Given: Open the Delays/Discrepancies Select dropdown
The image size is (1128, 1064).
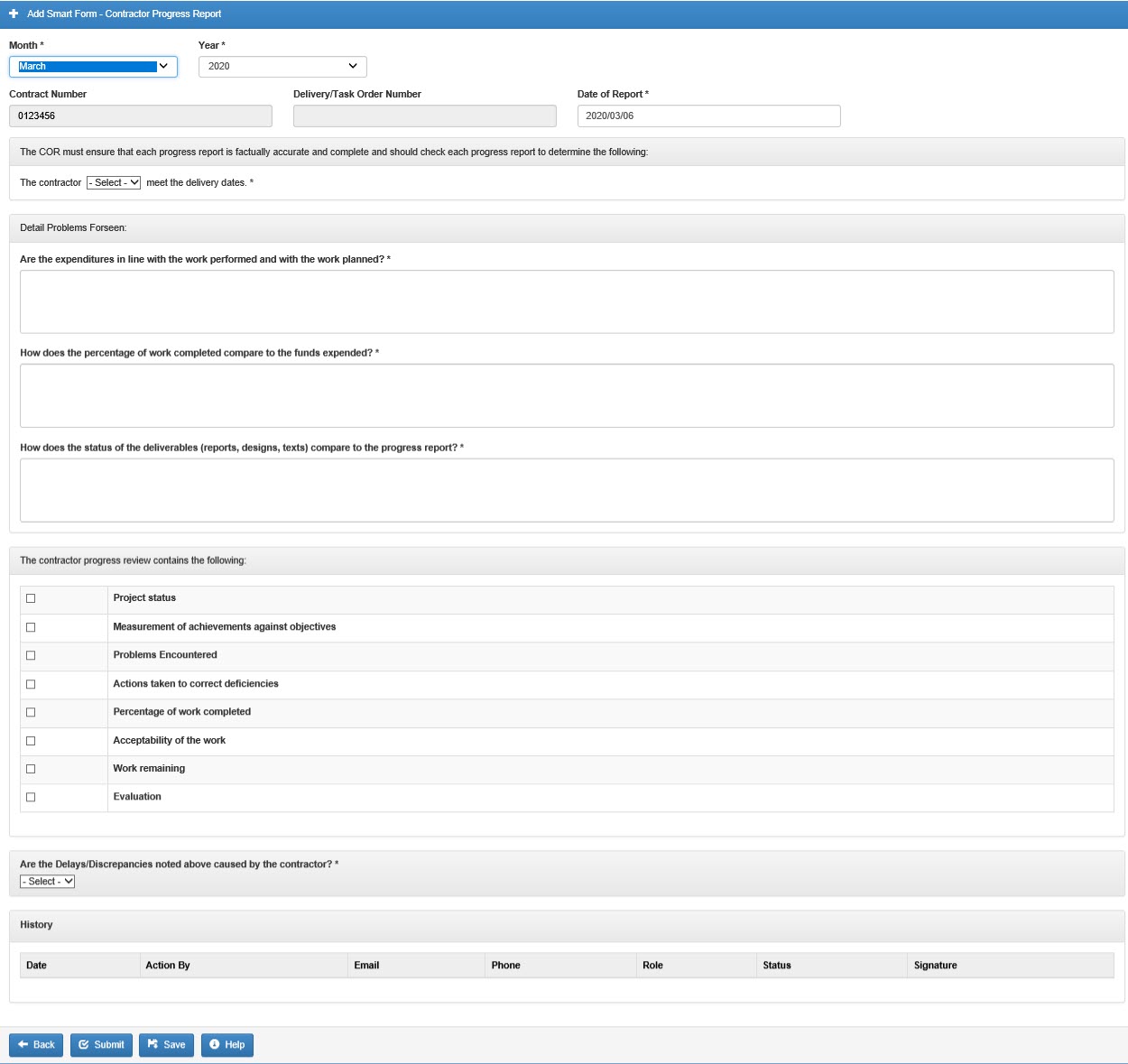Looking at the screenshot, I should [x=47, y=881].
